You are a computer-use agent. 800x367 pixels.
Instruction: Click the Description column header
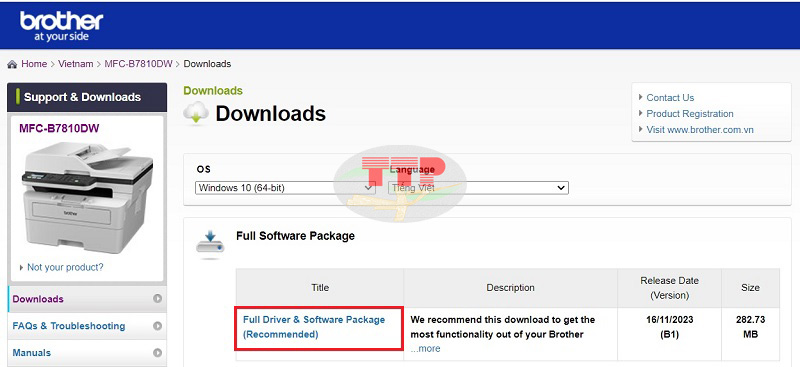click(x=510, y=288)
